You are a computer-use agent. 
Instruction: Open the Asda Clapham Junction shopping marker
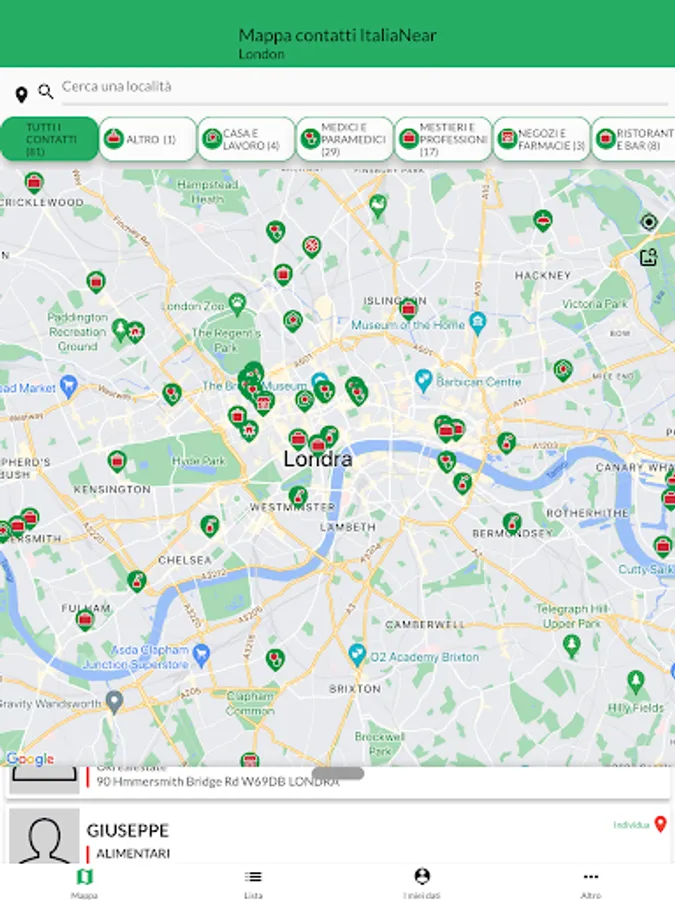click(x=201, y=655)
